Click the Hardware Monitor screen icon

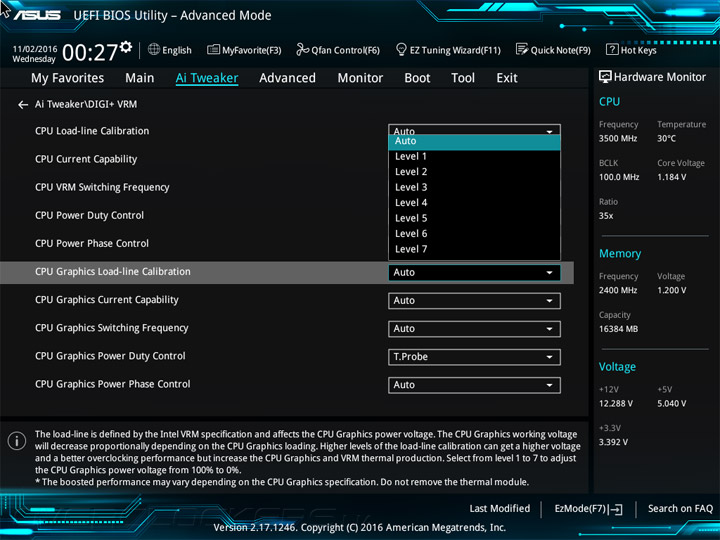(x=605, y=77)
